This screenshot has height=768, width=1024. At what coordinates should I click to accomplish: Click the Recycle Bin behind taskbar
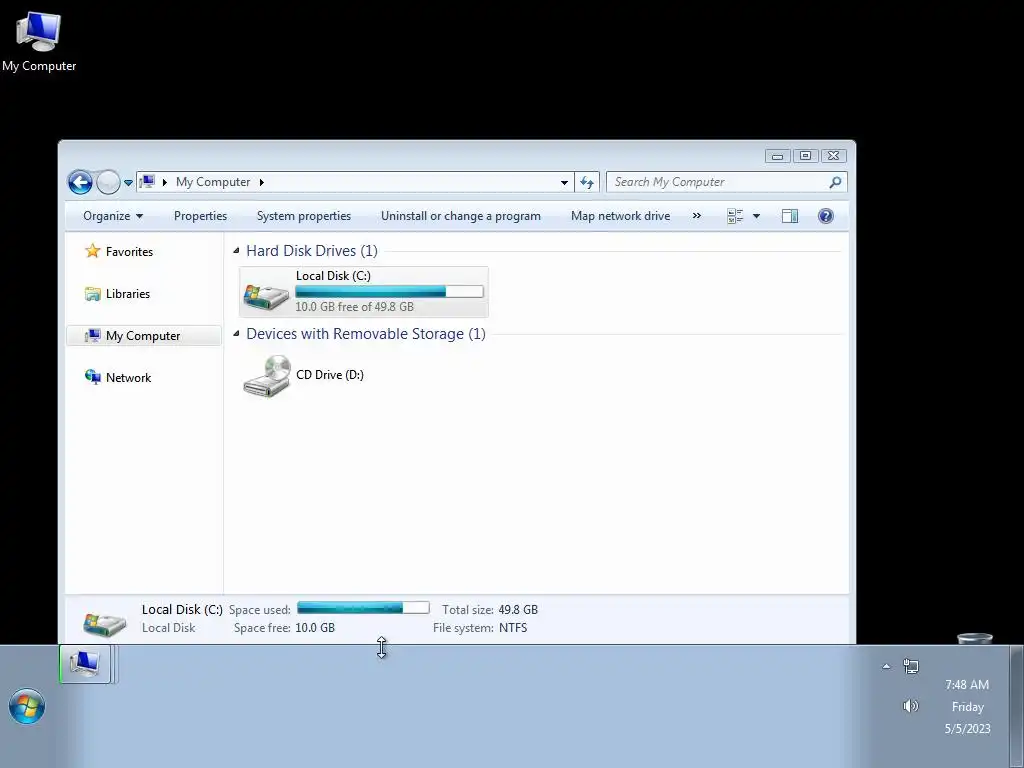[975, 638]
